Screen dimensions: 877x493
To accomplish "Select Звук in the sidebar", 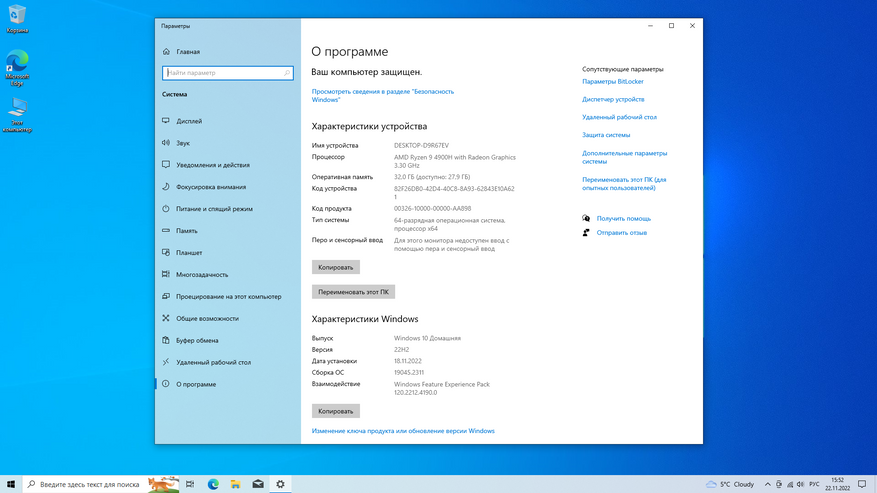I will (x=228, y=143).
